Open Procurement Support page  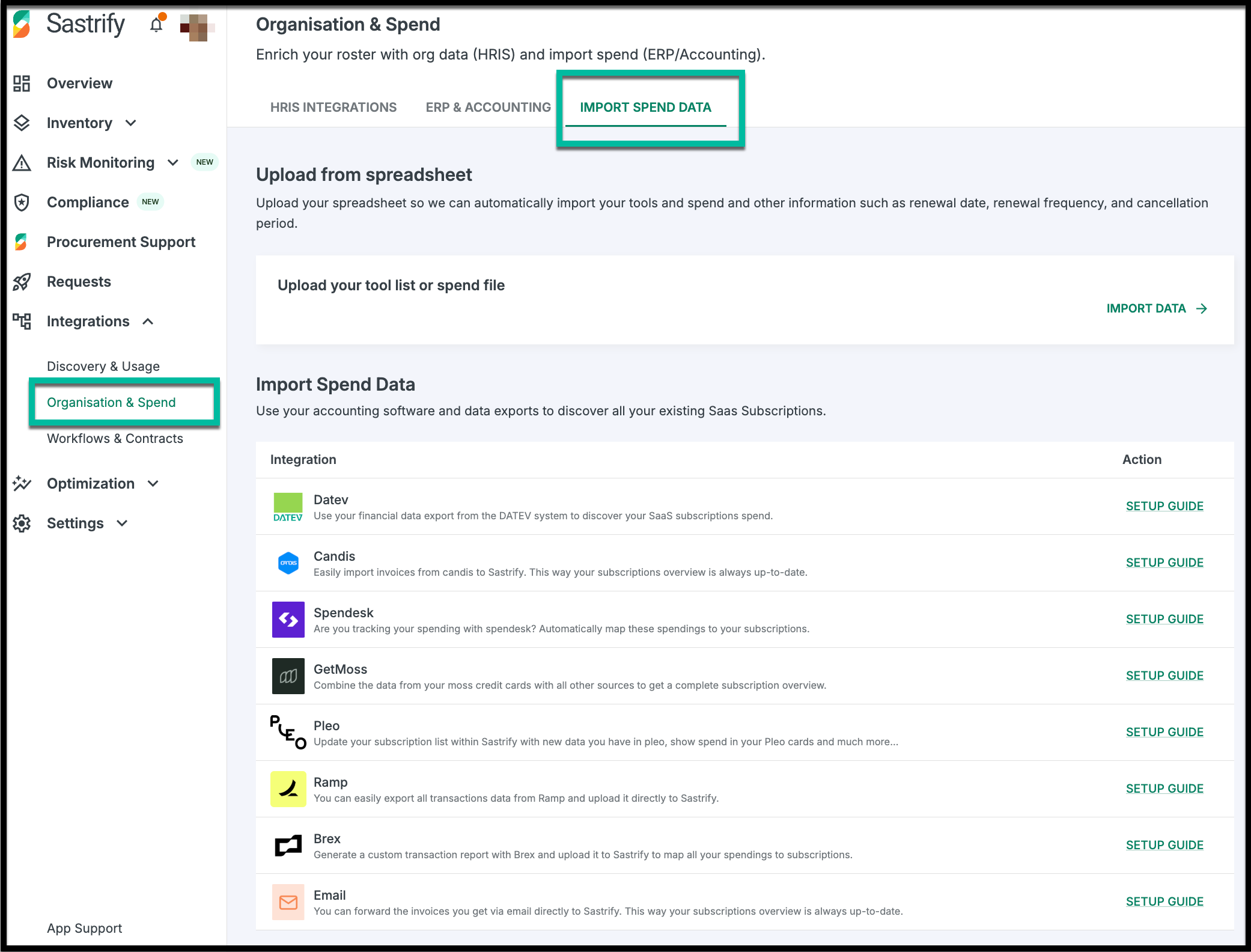click(x=121, y=242)
